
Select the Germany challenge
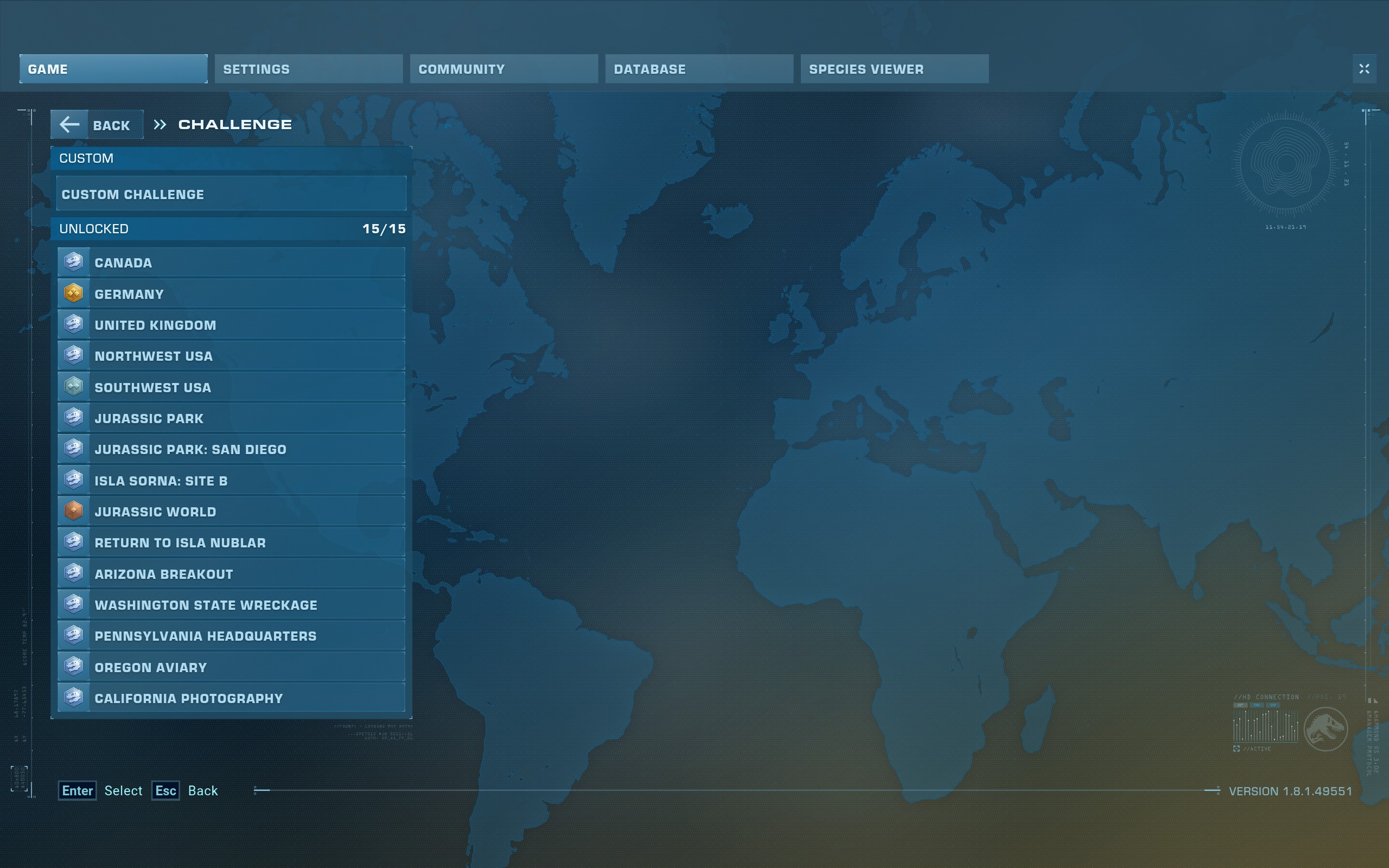coord(231,293)
